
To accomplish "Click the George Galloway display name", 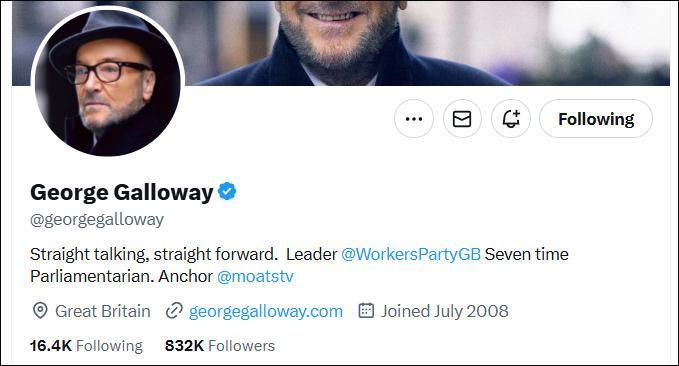I will 122,192.
